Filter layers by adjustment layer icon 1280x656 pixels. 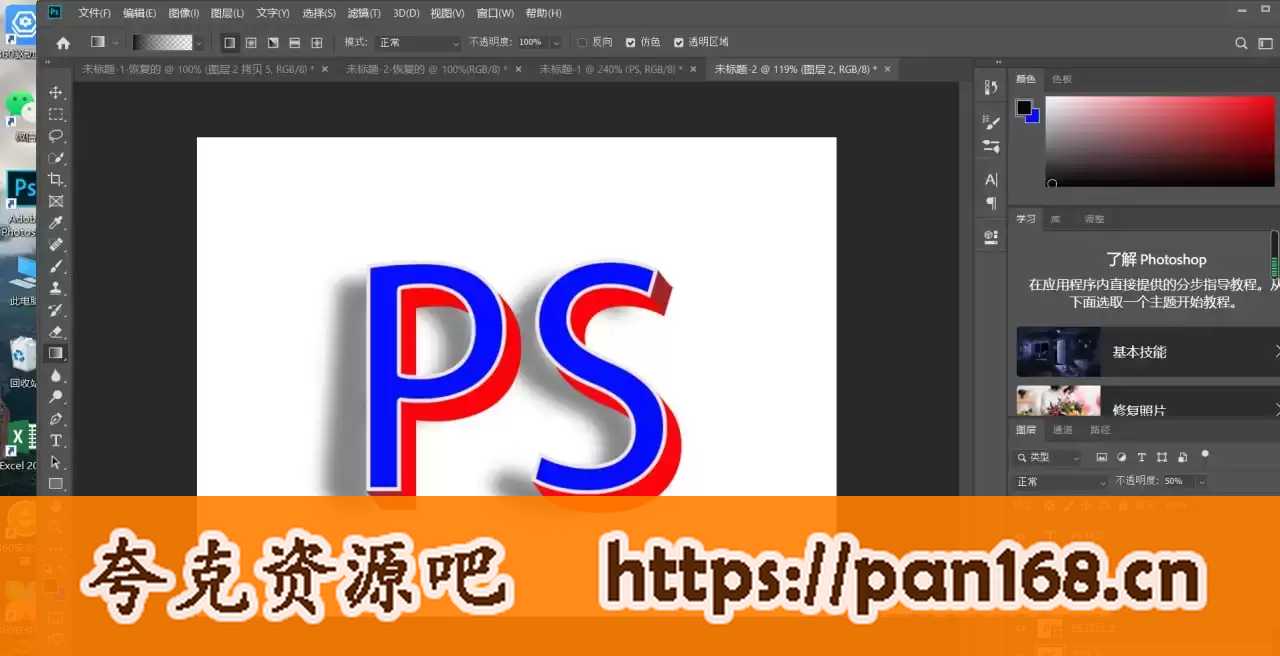(x=1121, y=457)
